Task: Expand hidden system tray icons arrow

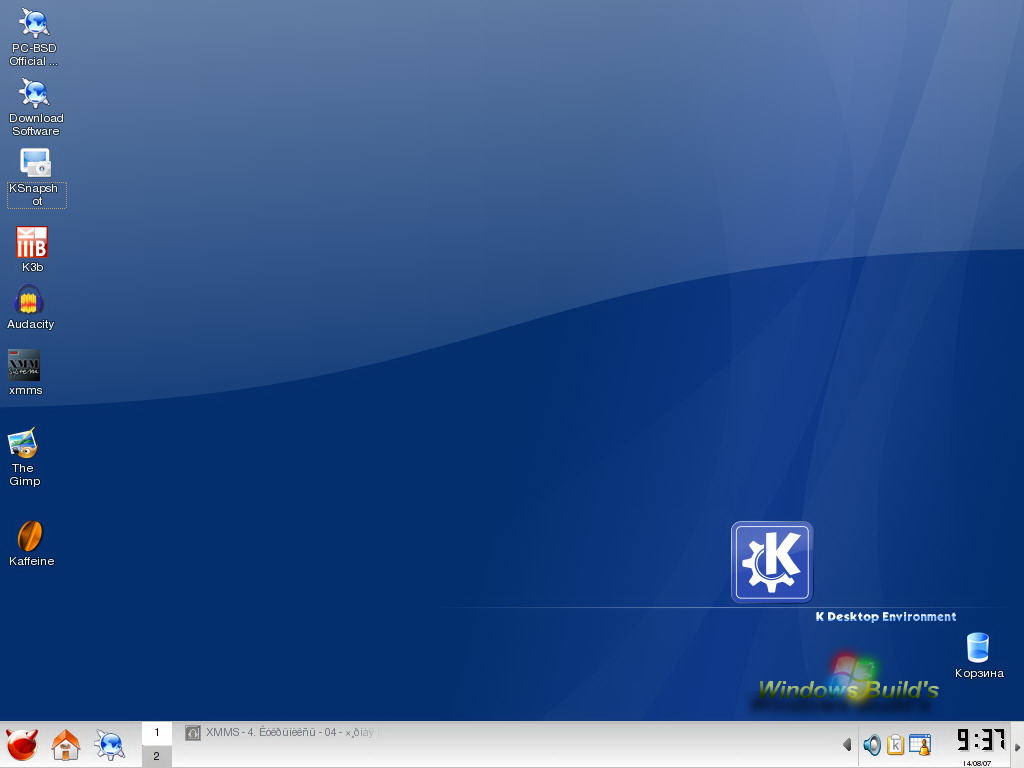Action: click(847, 744)
